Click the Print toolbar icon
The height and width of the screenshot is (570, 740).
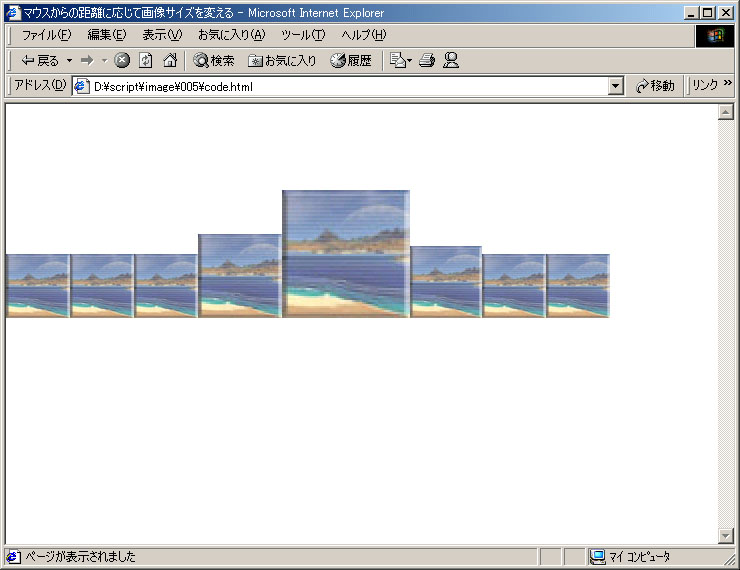point(427,60)
